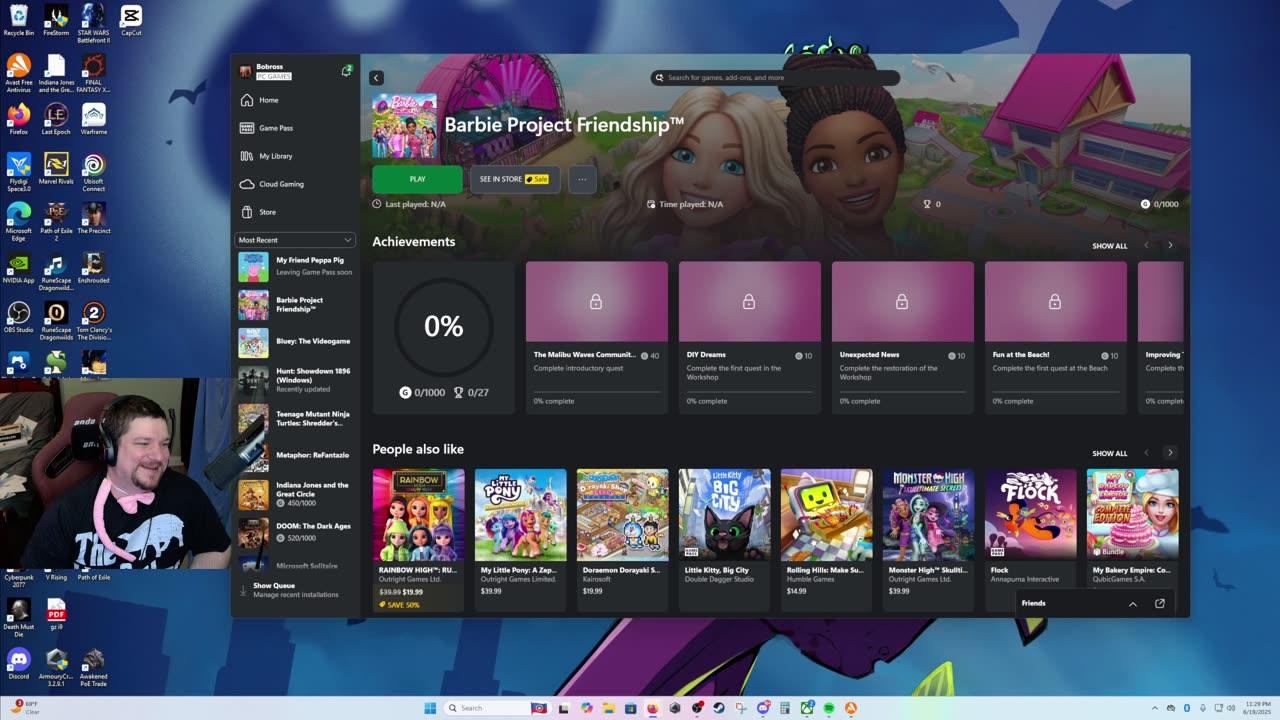
Task: Open the Store in the sidebar
Action: point(294,212)
